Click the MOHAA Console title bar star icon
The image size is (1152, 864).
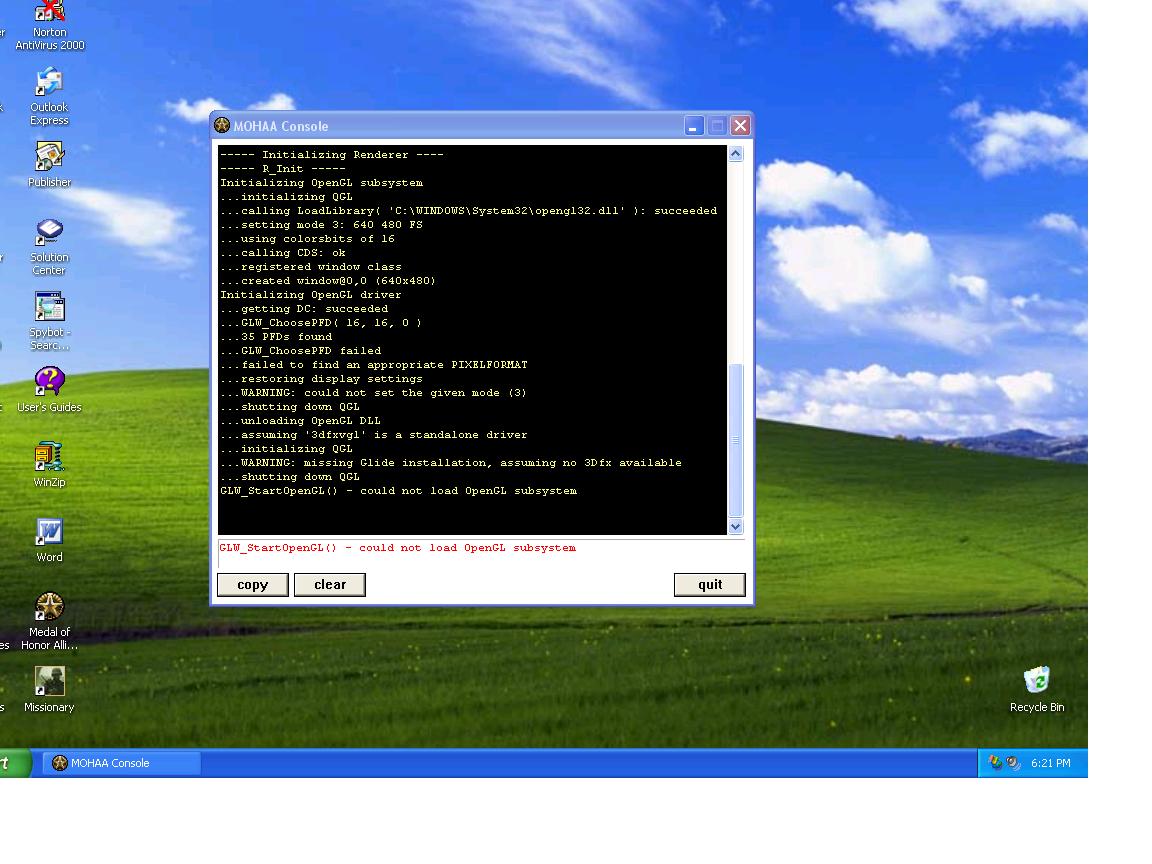[222, 126]
